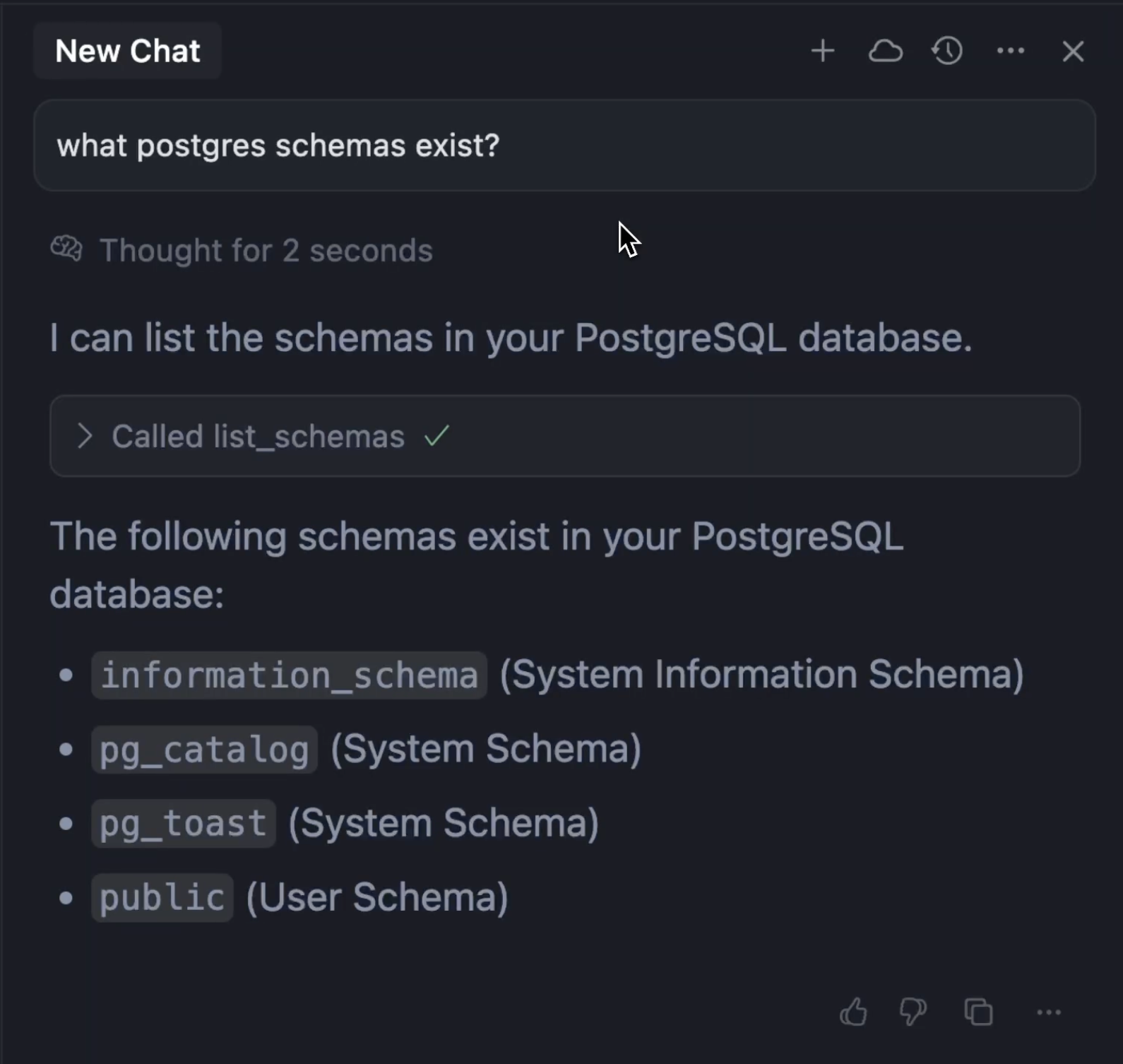Click the pg_toast code label
This screenshot has height=1064, width=1123.
183,824
